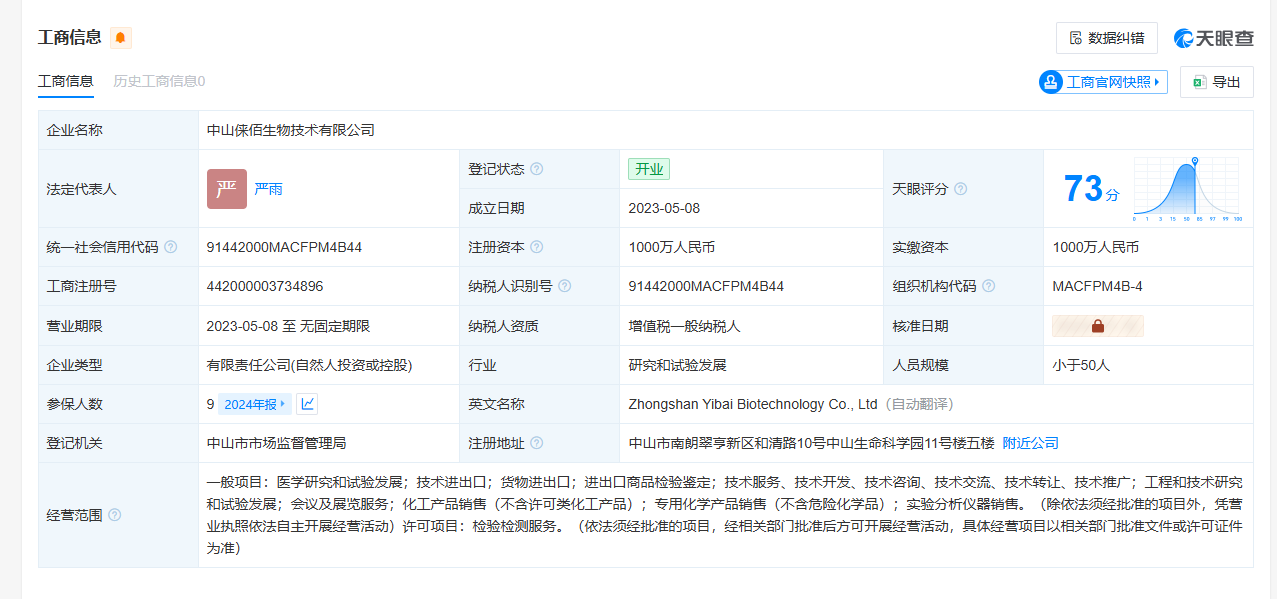This screenshot has width=1277, height=599.
Task: Open the insured-count trend chart icon
Action: click(x=308, y=404)
